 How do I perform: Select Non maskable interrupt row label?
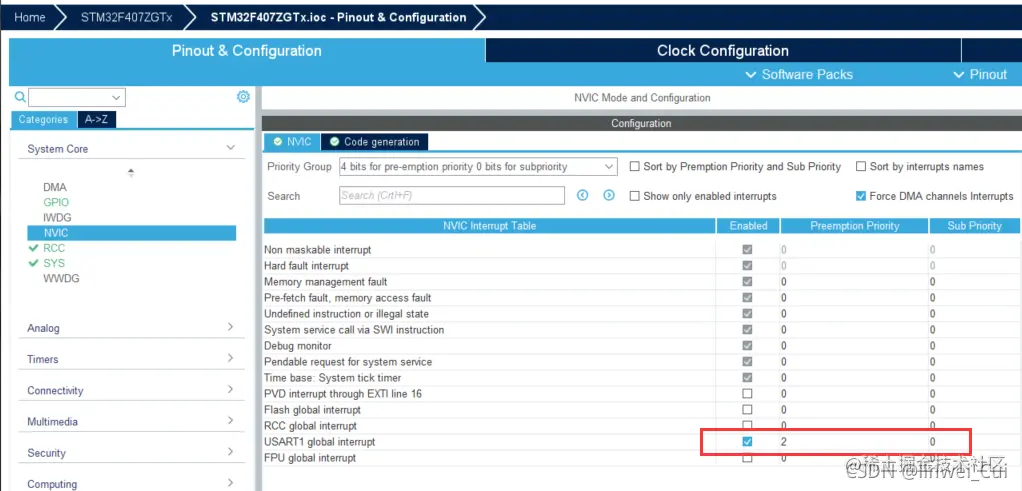[x=317, y=250]
